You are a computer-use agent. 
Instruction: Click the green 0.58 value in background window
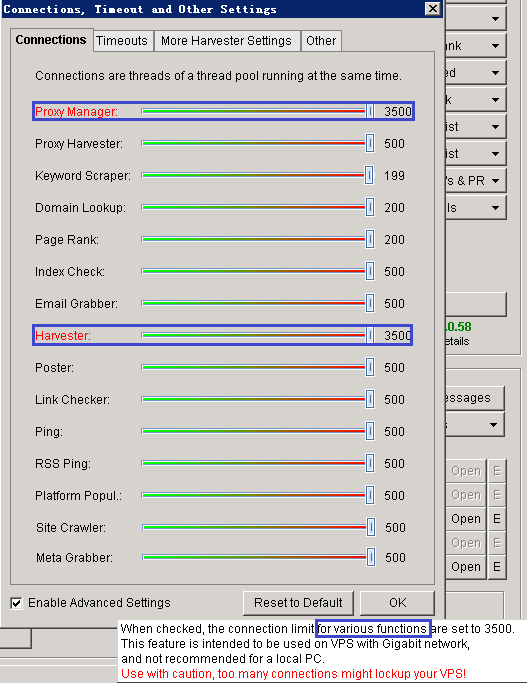[x=458, y=327]
